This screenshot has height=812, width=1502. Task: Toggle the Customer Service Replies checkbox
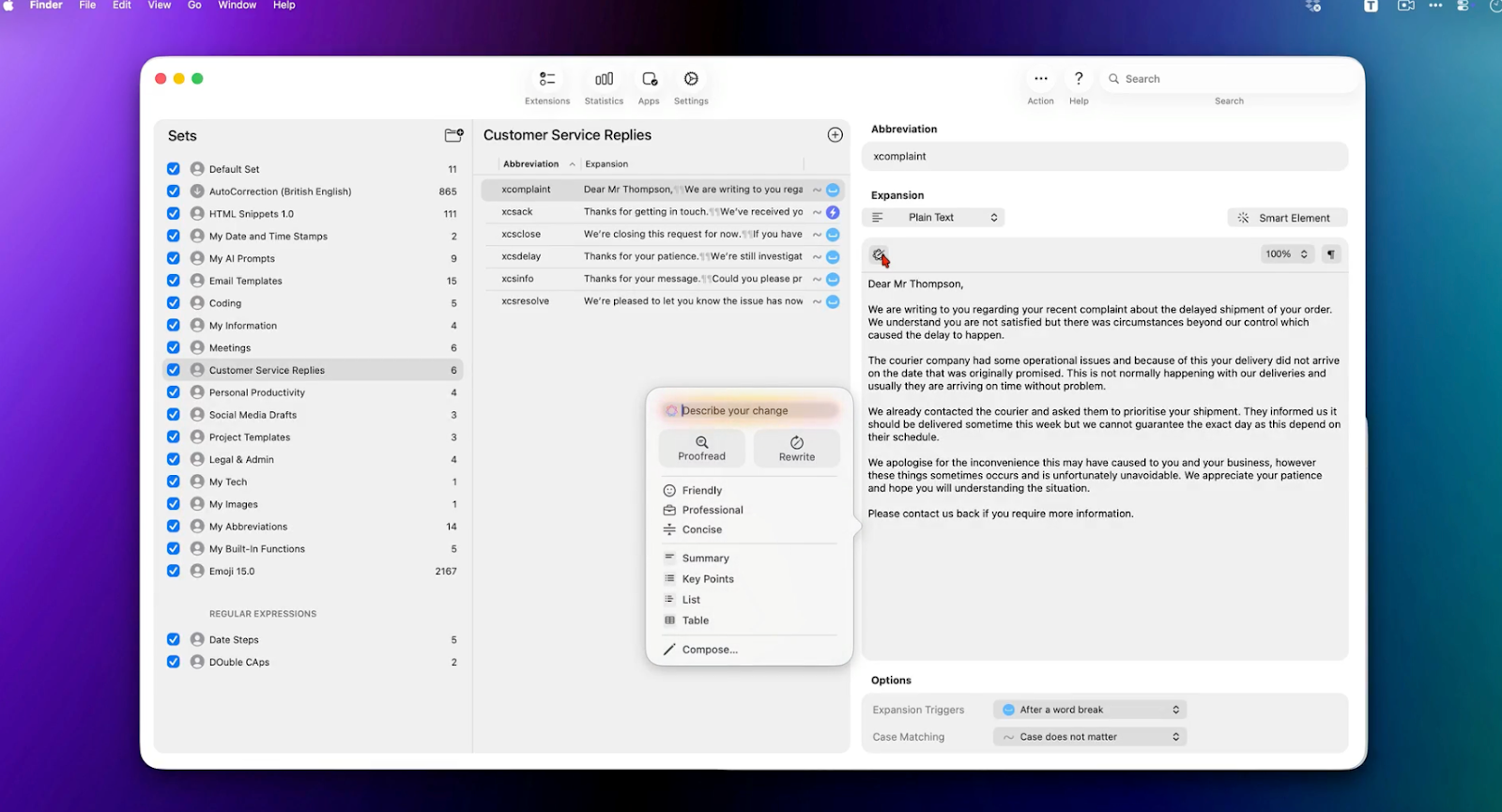click(174, 370)
